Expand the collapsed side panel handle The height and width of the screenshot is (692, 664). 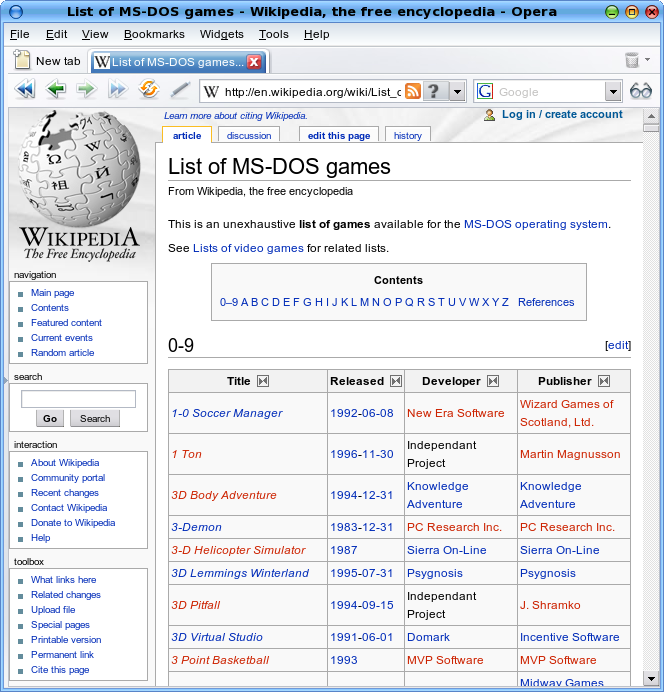click(x=5, y=379)
